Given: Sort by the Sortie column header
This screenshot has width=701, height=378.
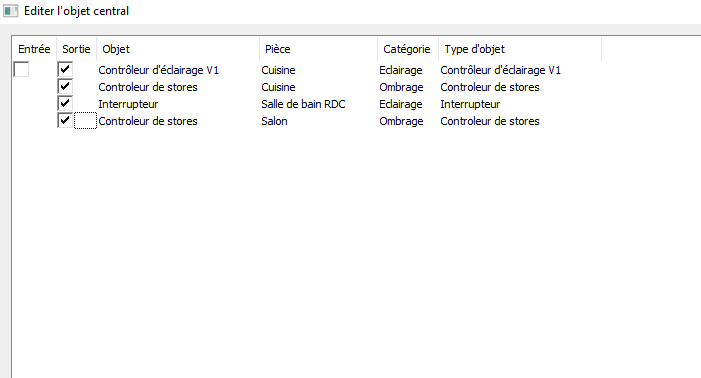Looking at the screenshot, I should 76,49.
